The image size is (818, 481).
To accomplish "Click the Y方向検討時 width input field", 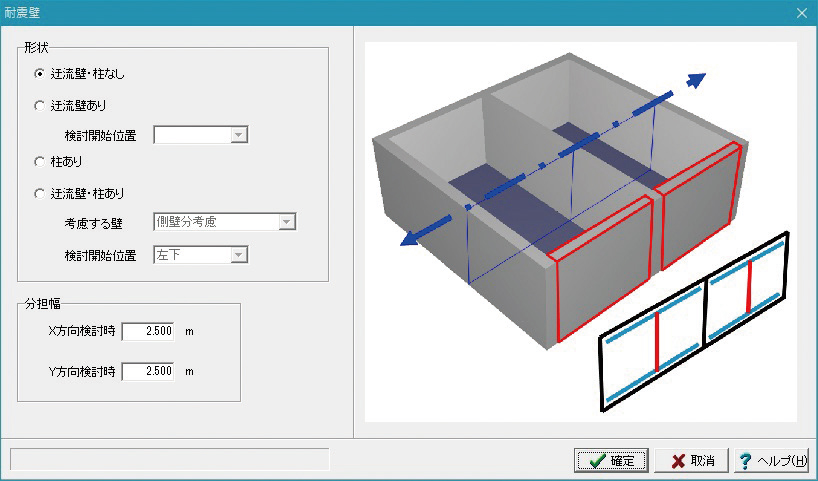I will [x=148, y=371].
